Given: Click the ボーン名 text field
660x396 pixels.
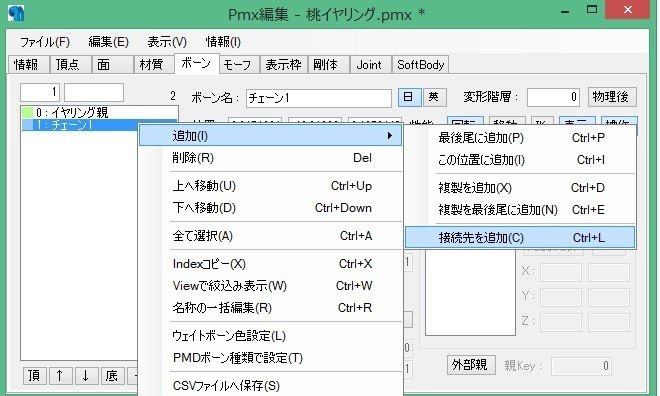Looking at the screenshot, I should point(319,98).
